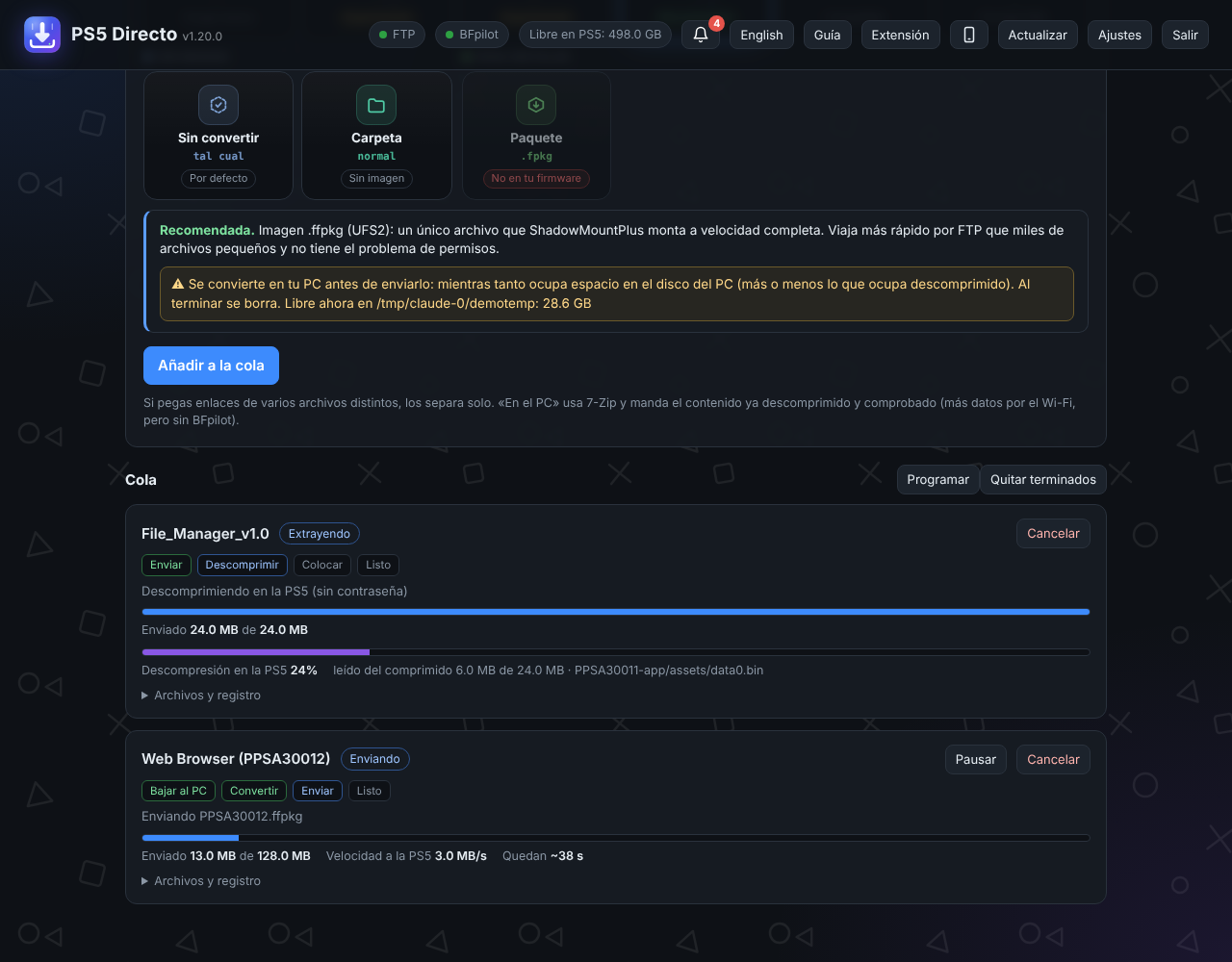
Task: Click the folder icon on Carpeta card
Action: pyautogui.click(x=376, y=105)
